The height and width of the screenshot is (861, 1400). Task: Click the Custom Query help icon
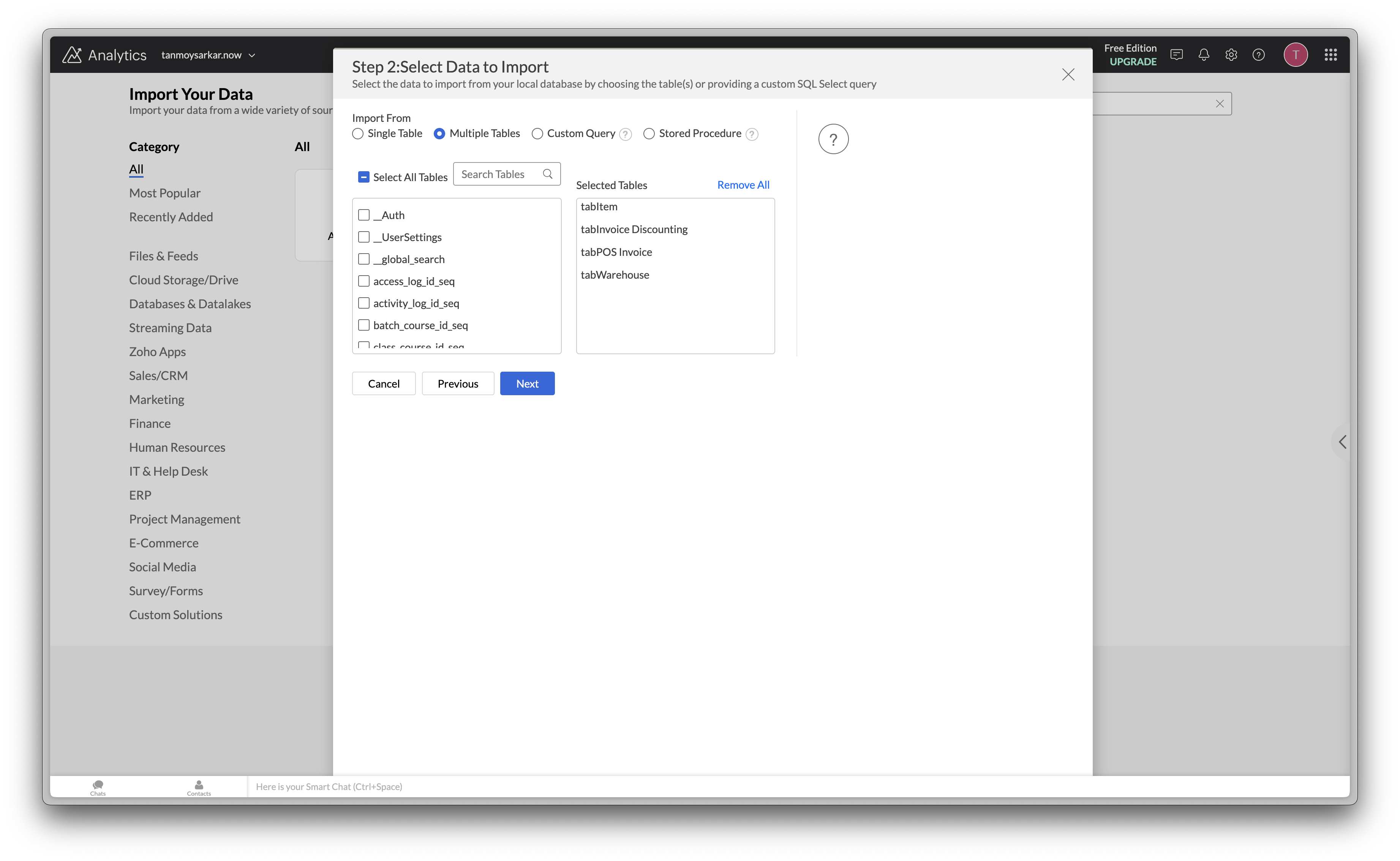[626, 134]
